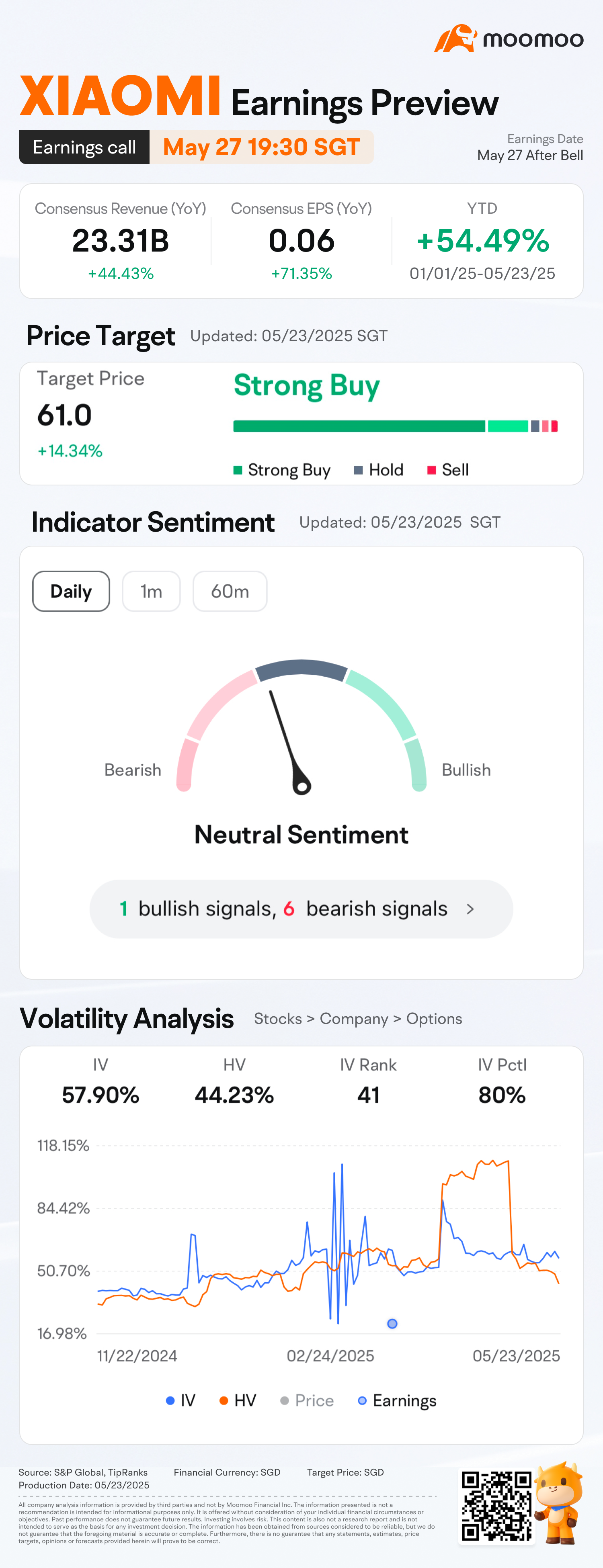Select the Daily timeframe tab

click(x=71, y=591)
